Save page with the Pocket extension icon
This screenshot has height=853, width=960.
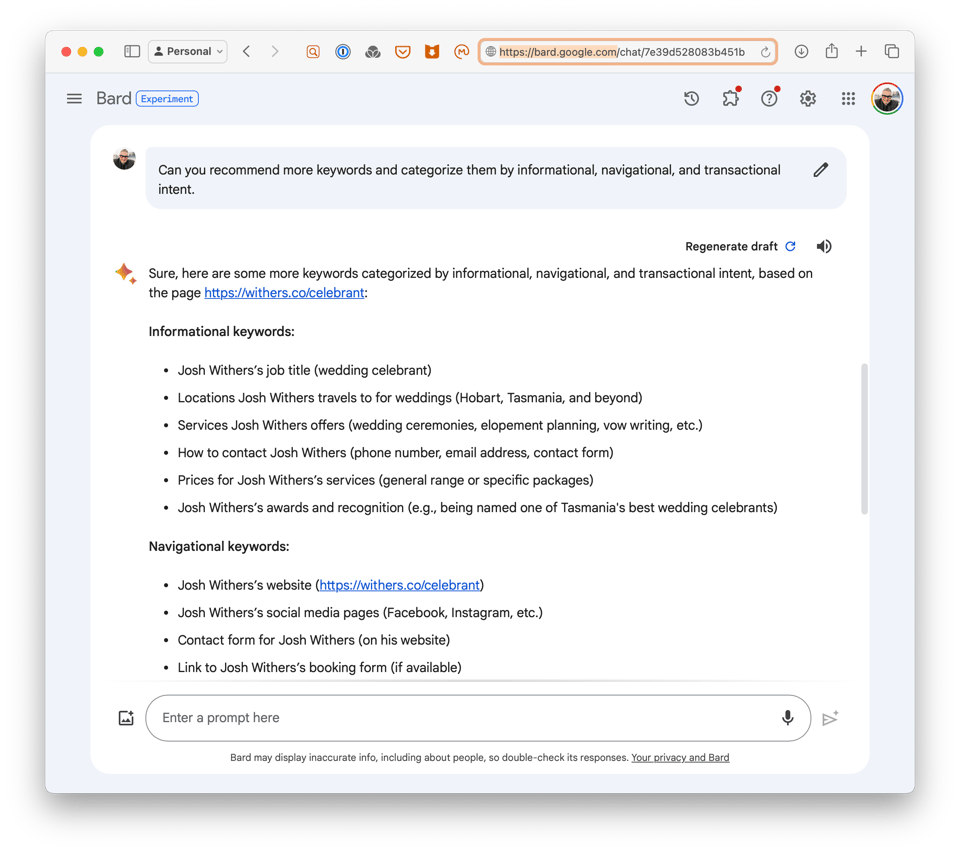[403, 51]
